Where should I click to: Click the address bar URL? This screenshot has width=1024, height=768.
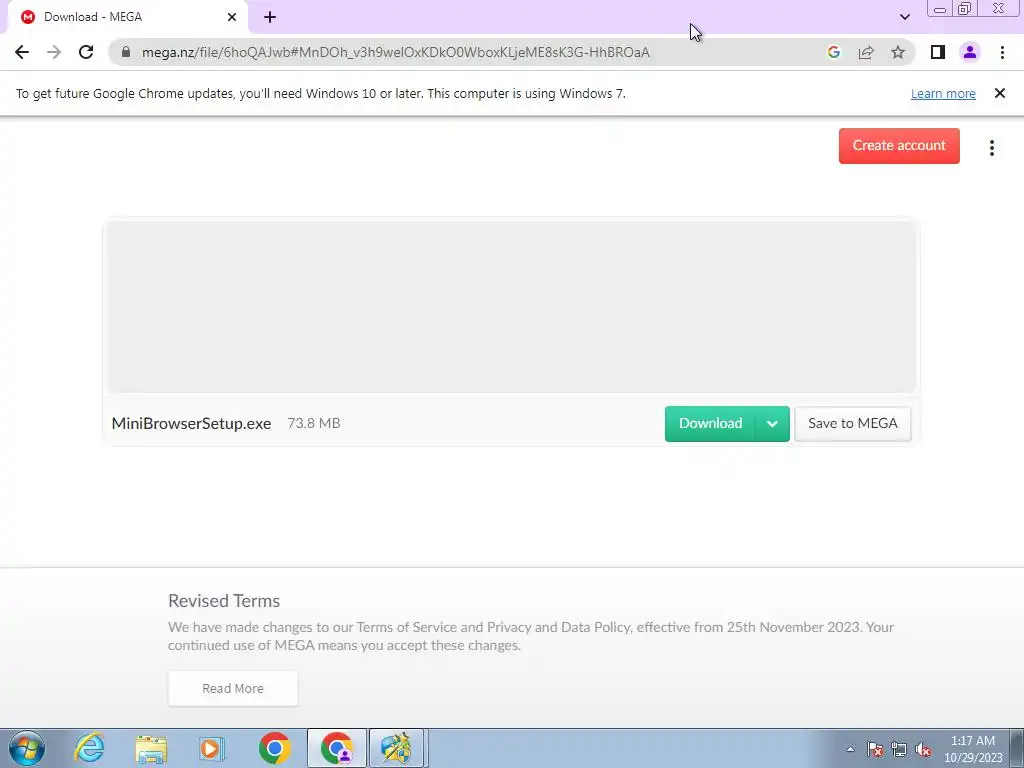(x=396, y=52)
